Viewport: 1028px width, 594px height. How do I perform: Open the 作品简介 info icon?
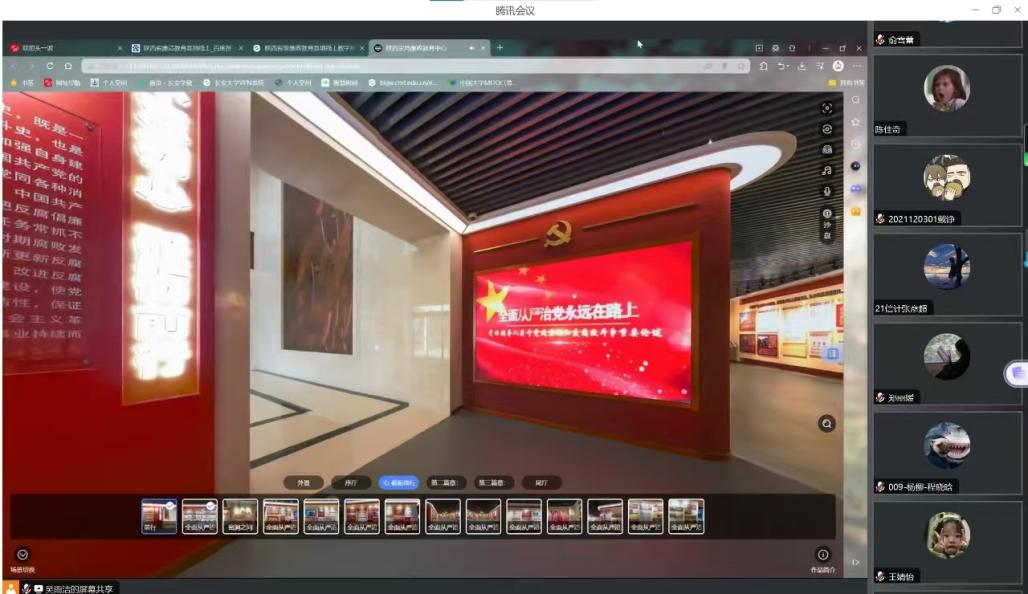point(822,555)
